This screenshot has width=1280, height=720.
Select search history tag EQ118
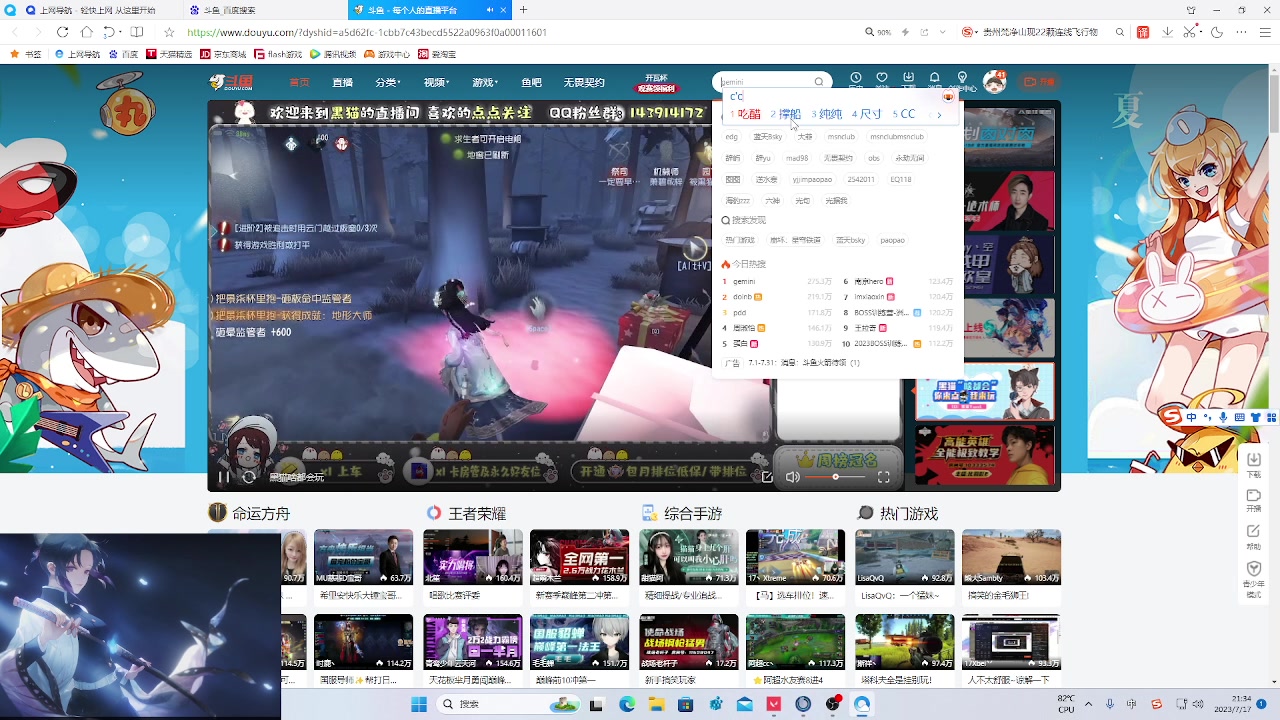click(x=901, y=179)
